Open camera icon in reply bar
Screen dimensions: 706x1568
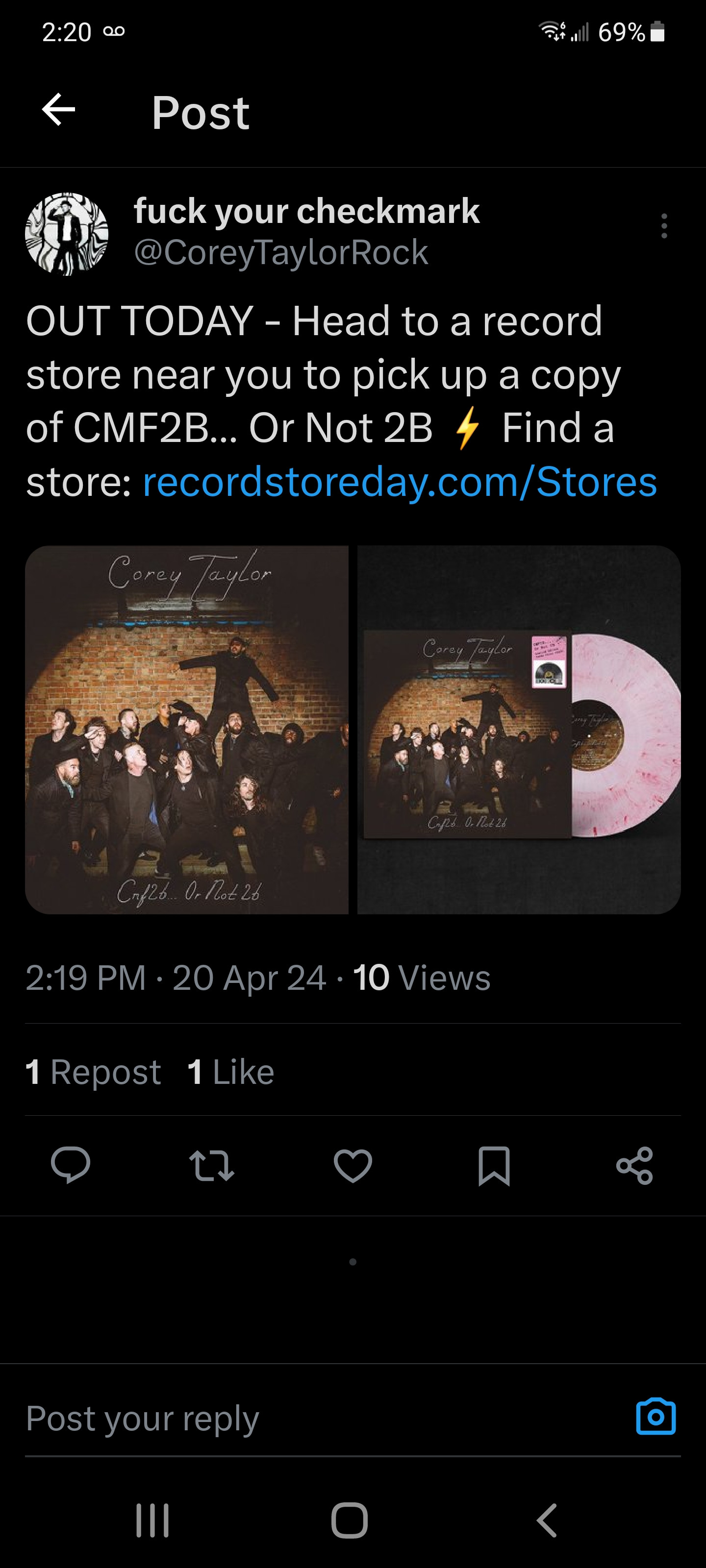[x=656, y=1417]
